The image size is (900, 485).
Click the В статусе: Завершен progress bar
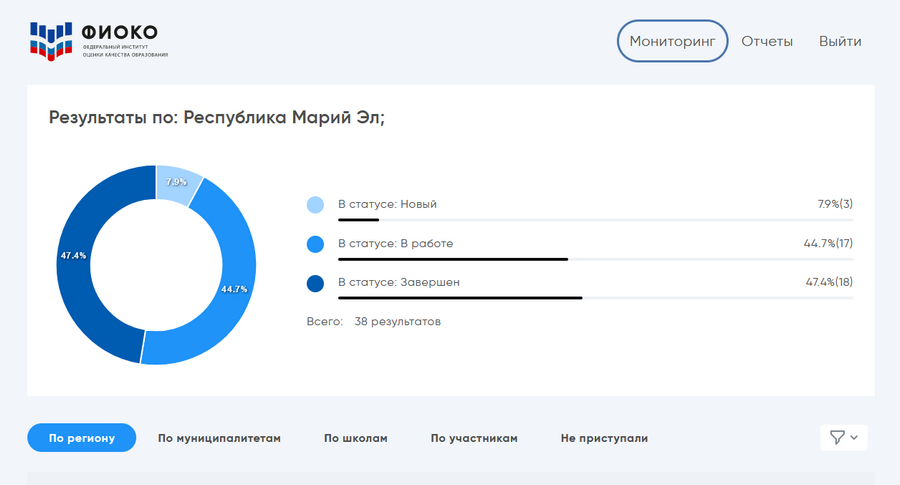tap(595, 298)
